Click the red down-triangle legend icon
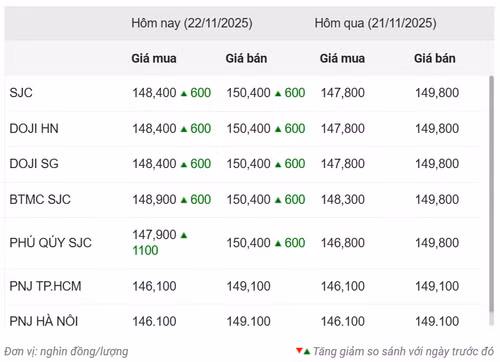 [299, 350]
